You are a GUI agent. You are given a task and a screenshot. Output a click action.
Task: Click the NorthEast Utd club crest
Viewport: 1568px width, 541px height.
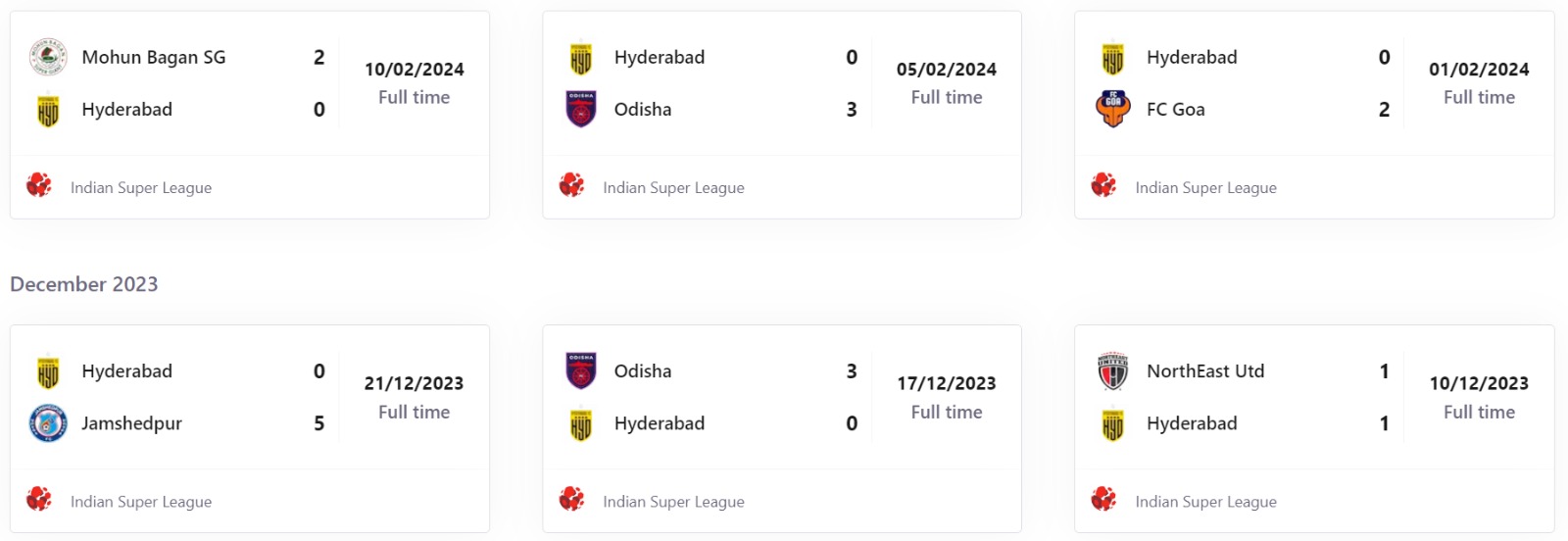[x=1113, y=371]
